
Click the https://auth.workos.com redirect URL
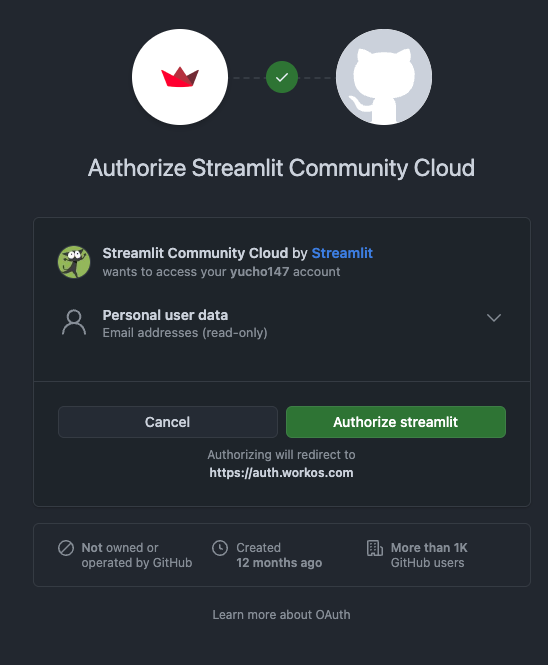tap(281, 473)
